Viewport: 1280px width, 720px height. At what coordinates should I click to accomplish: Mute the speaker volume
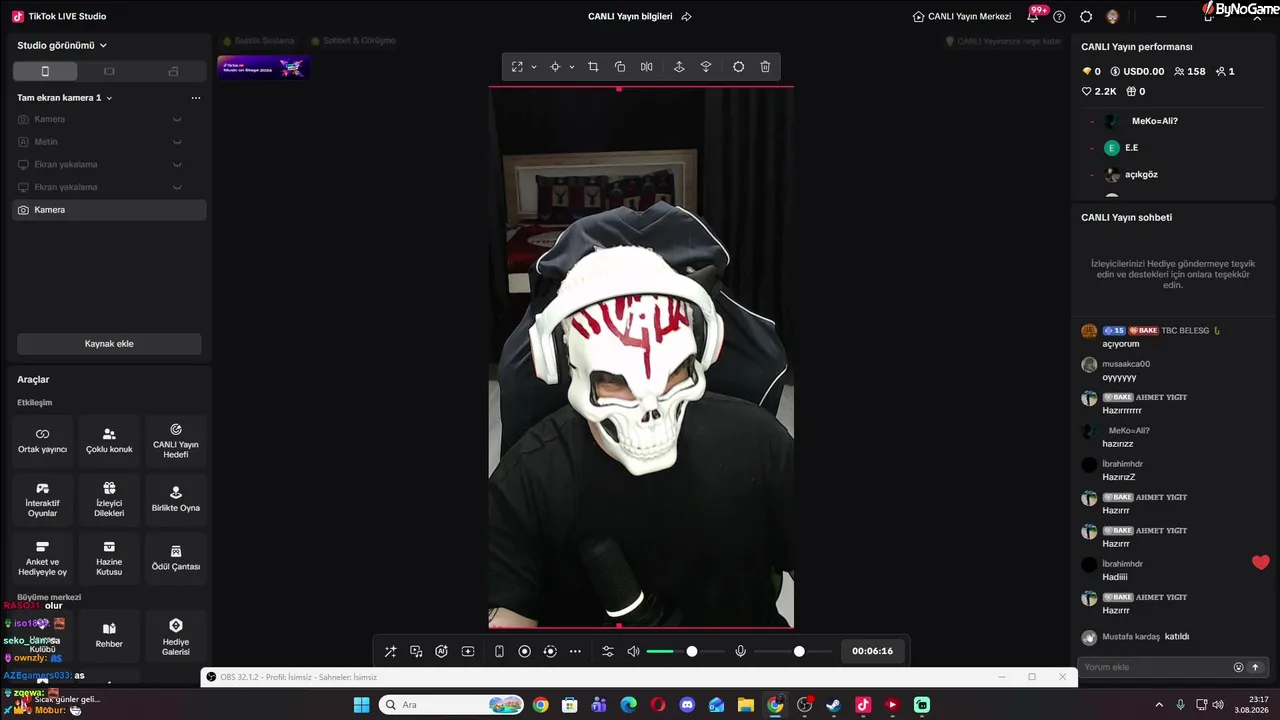tap(633, 651)
